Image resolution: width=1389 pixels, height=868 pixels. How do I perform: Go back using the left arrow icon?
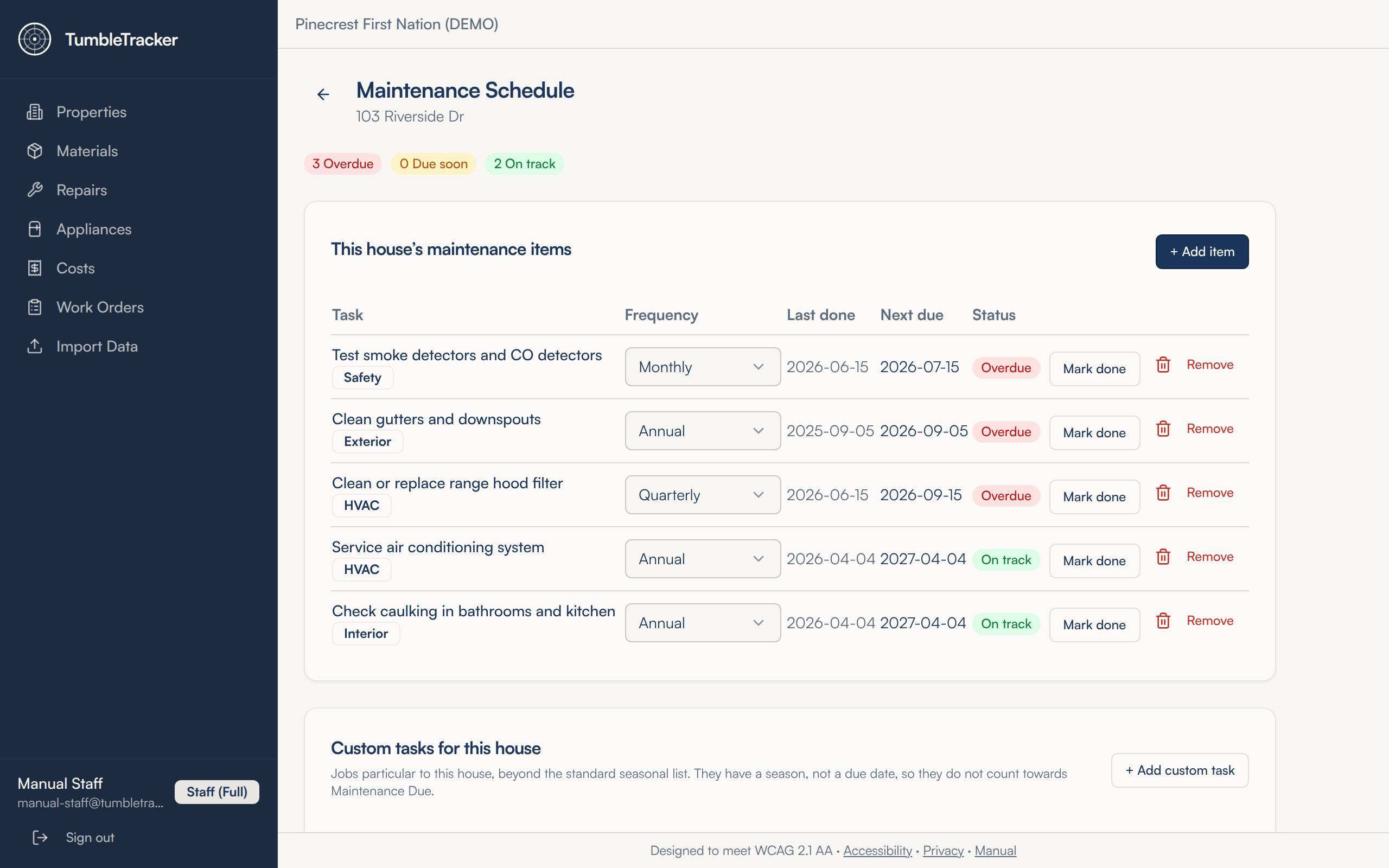point(323,94)
